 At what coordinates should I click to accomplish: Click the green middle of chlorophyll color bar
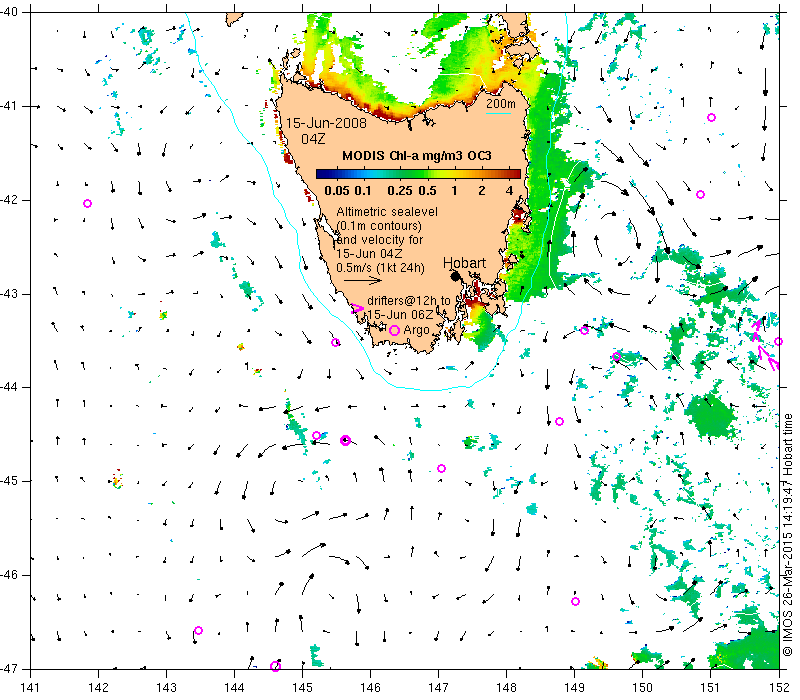coord(418,174)
